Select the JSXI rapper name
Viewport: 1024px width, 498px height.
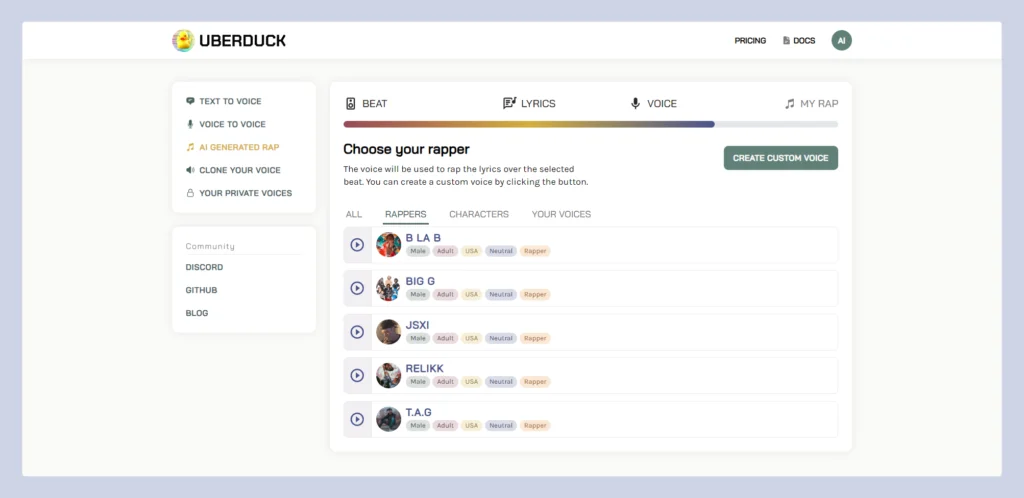[417, 325]
